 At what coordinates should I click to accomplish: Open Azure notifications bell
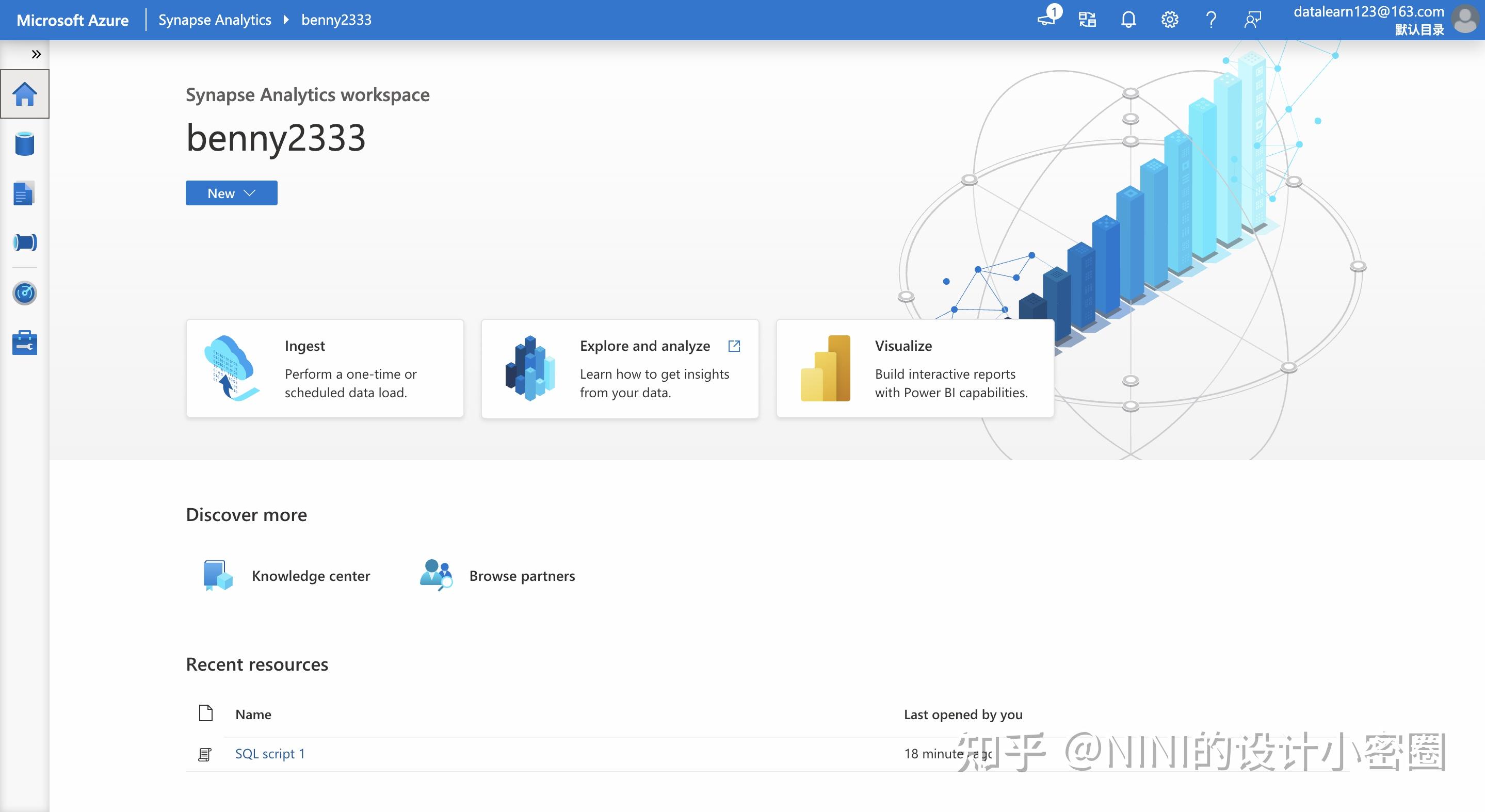(x=1128, y=19)
